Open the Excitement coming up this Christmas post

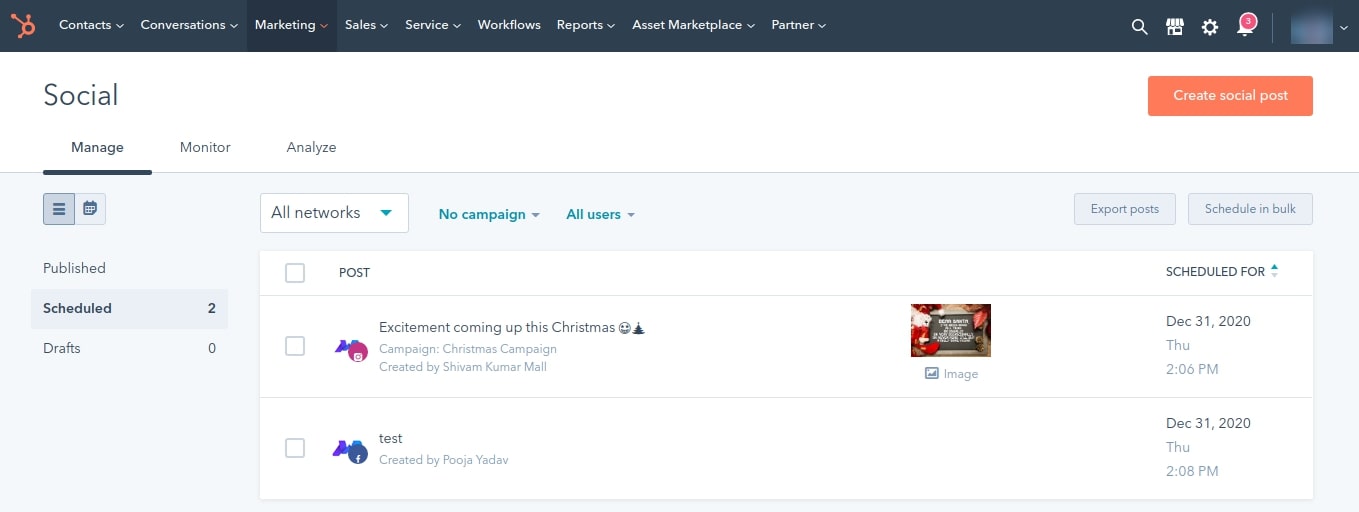pyautogui.click(x=512, y=327)
